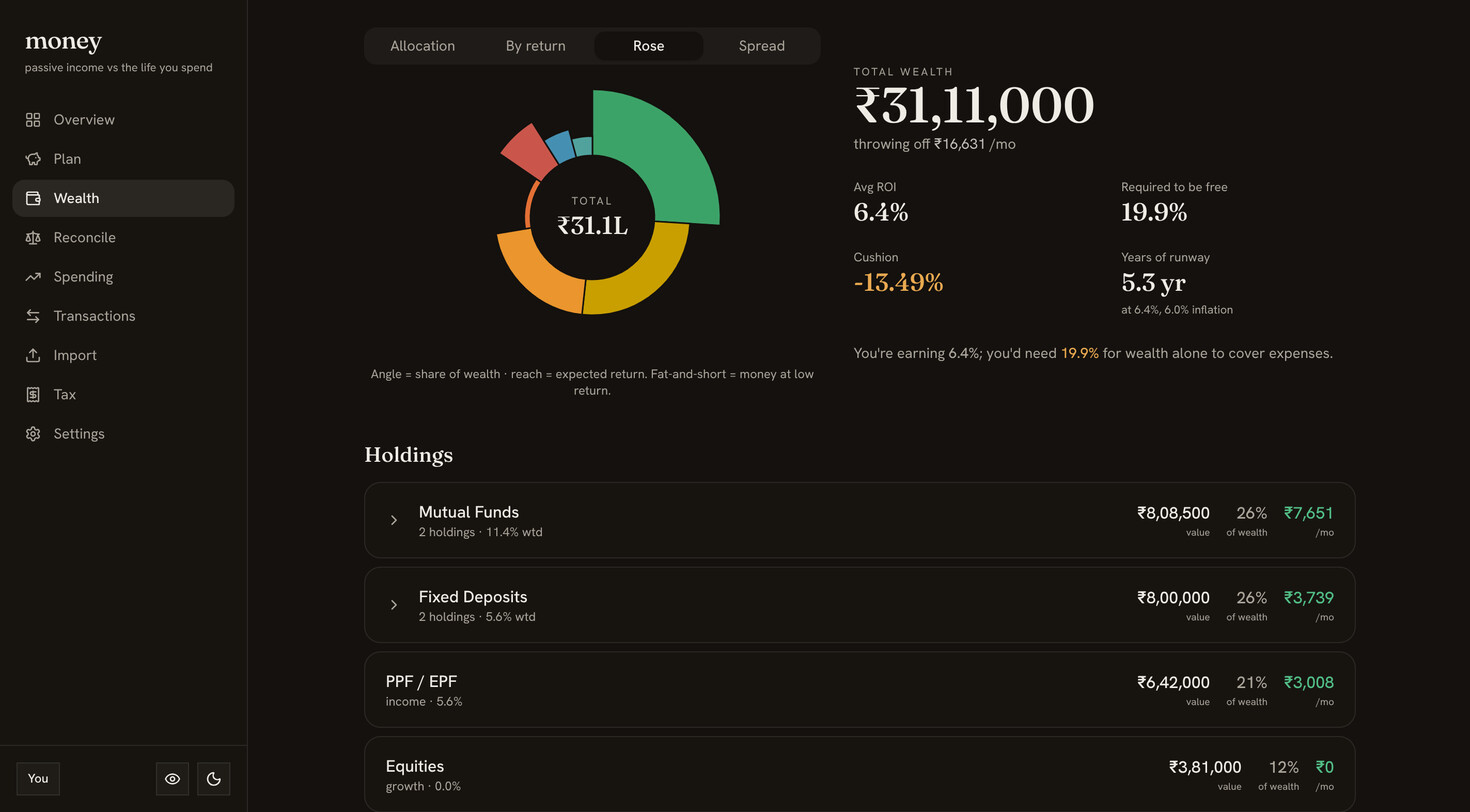Viewport: 1470px width, 812px height.
Task: Go to the Spending page label
Action: (83, 277)
